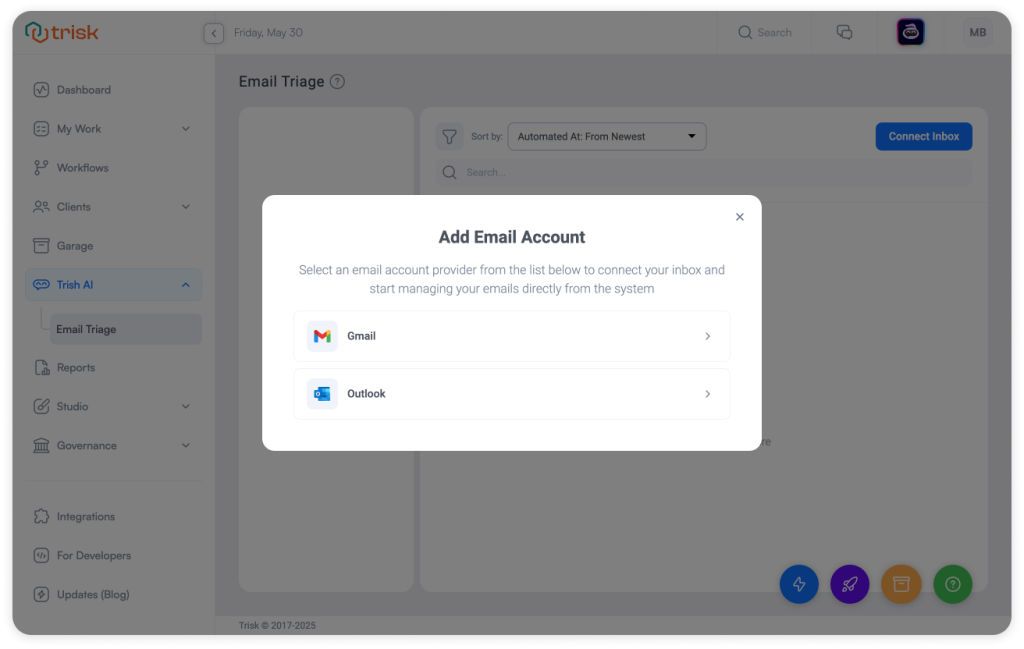
Task: Click the Garage archive icon
Action: click(41, 246)
